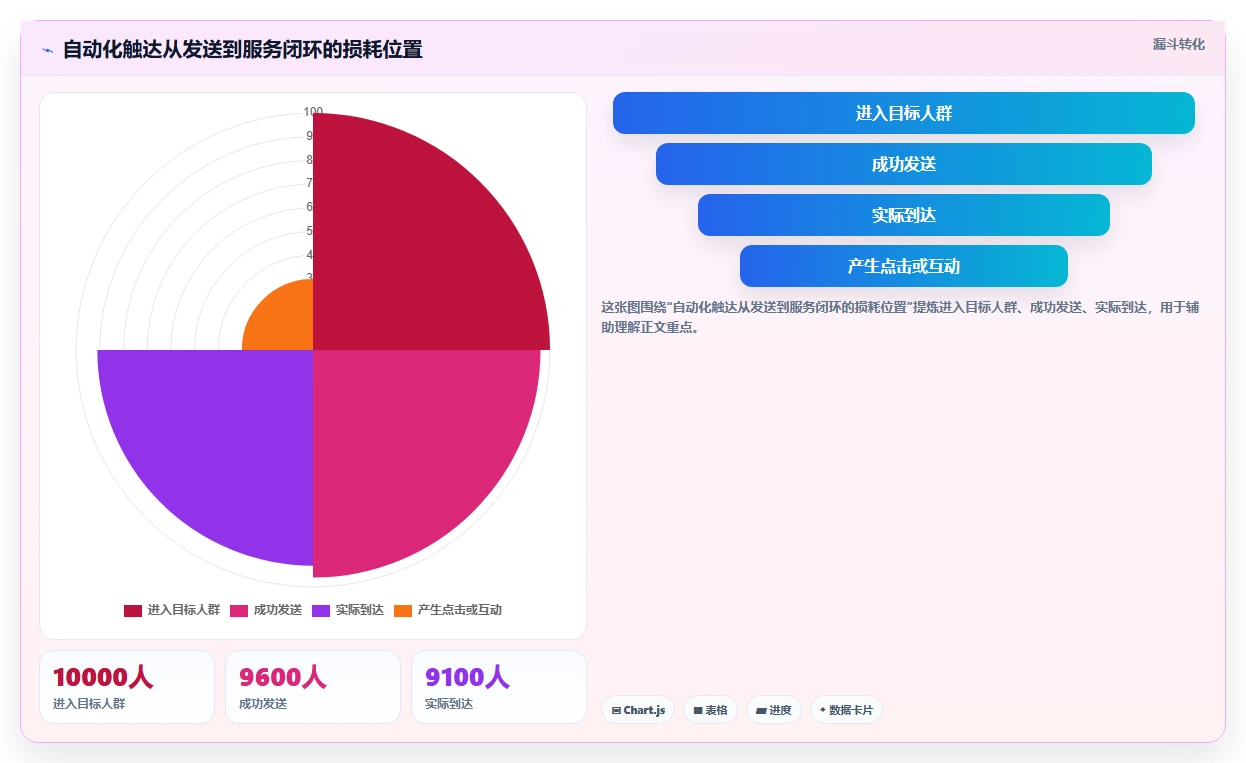Toggle the 进入目标人群 legend swatch
The height and width of the screenshot is (763, 1246).
pyautogui.click(x=133, y=610)
